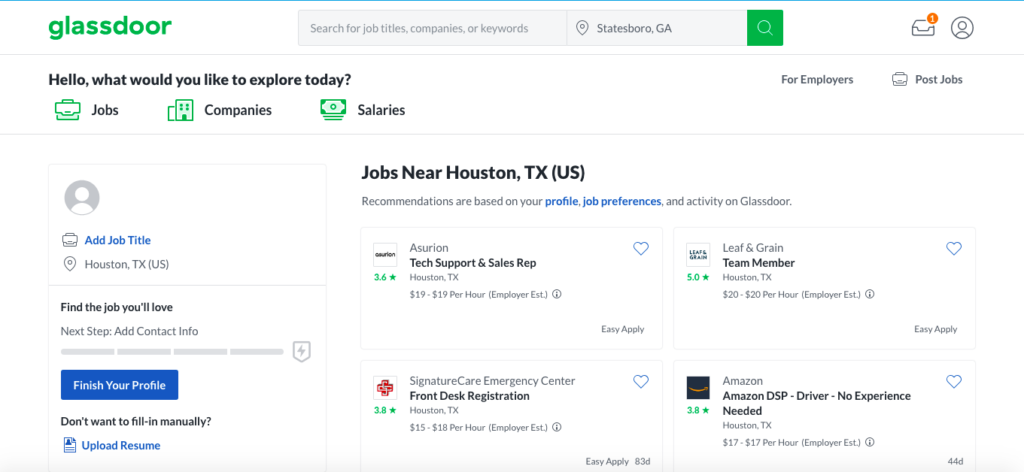This screenshot has width=1024, height=472.
Task: Save the Amazon DSP job with heart
Action: coord(954,381)
